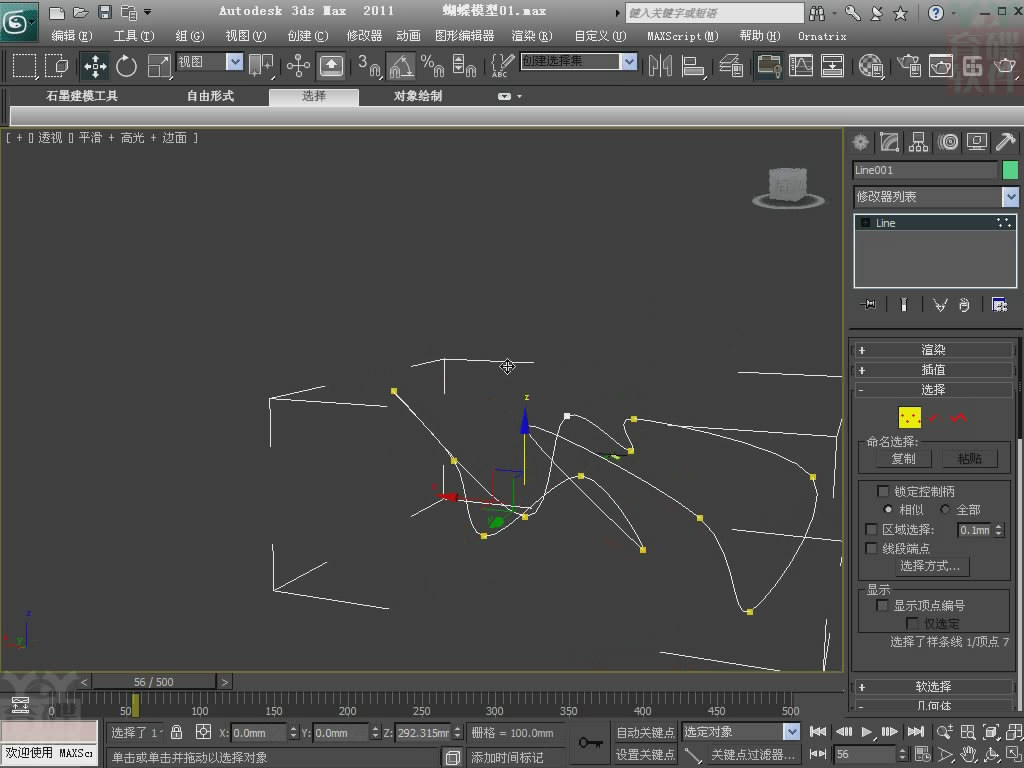Switch to 对象绘制 ribbon tab
The height and width of the screenshot is (768, 1024).
pyautogui.click(x=418, y=96)
